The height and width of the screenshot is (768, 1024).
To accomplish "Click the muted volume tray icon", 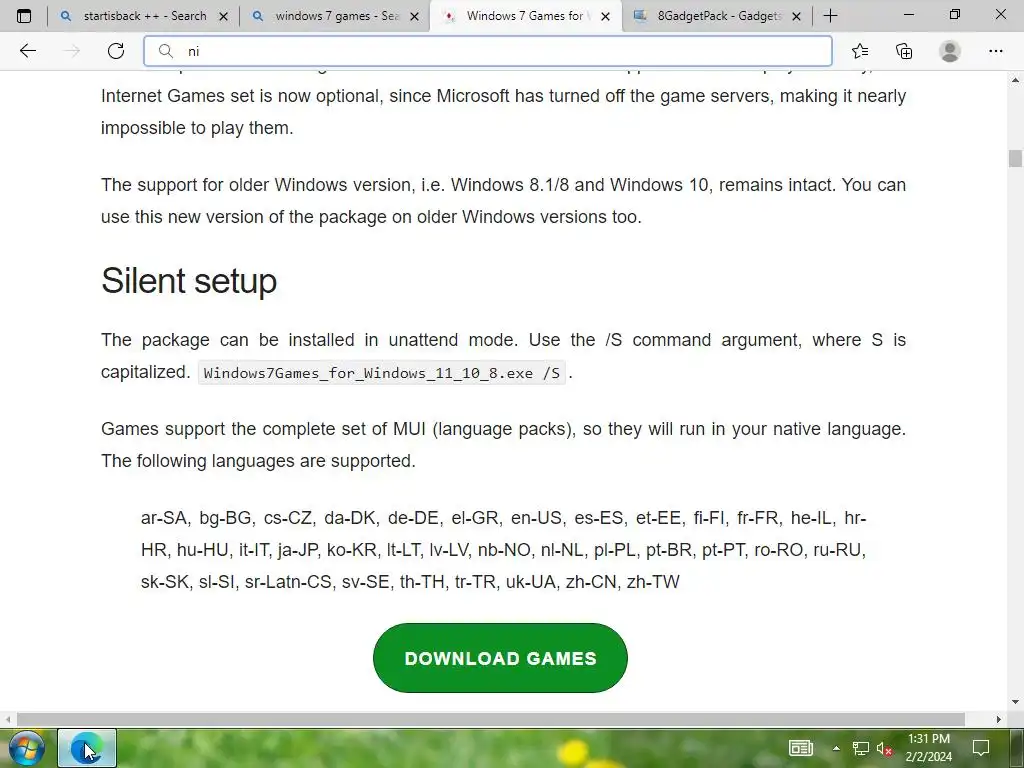I will click(x=884, y=748).
